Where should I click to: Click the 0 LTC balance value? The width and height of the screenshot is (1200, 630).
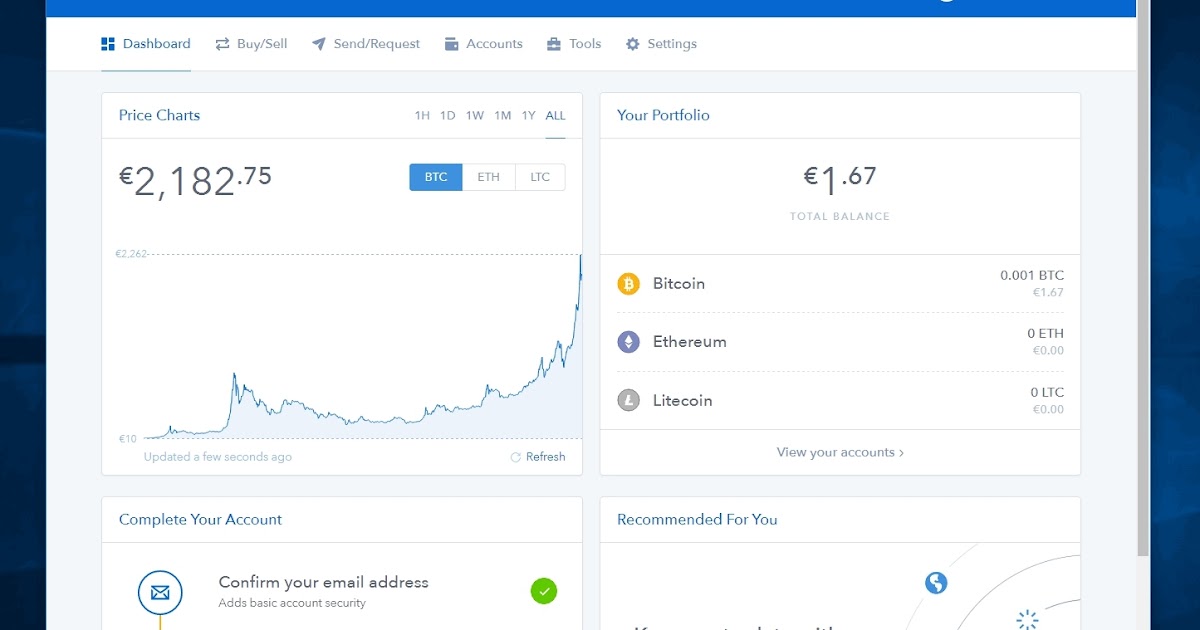(x=1047, y=393)
